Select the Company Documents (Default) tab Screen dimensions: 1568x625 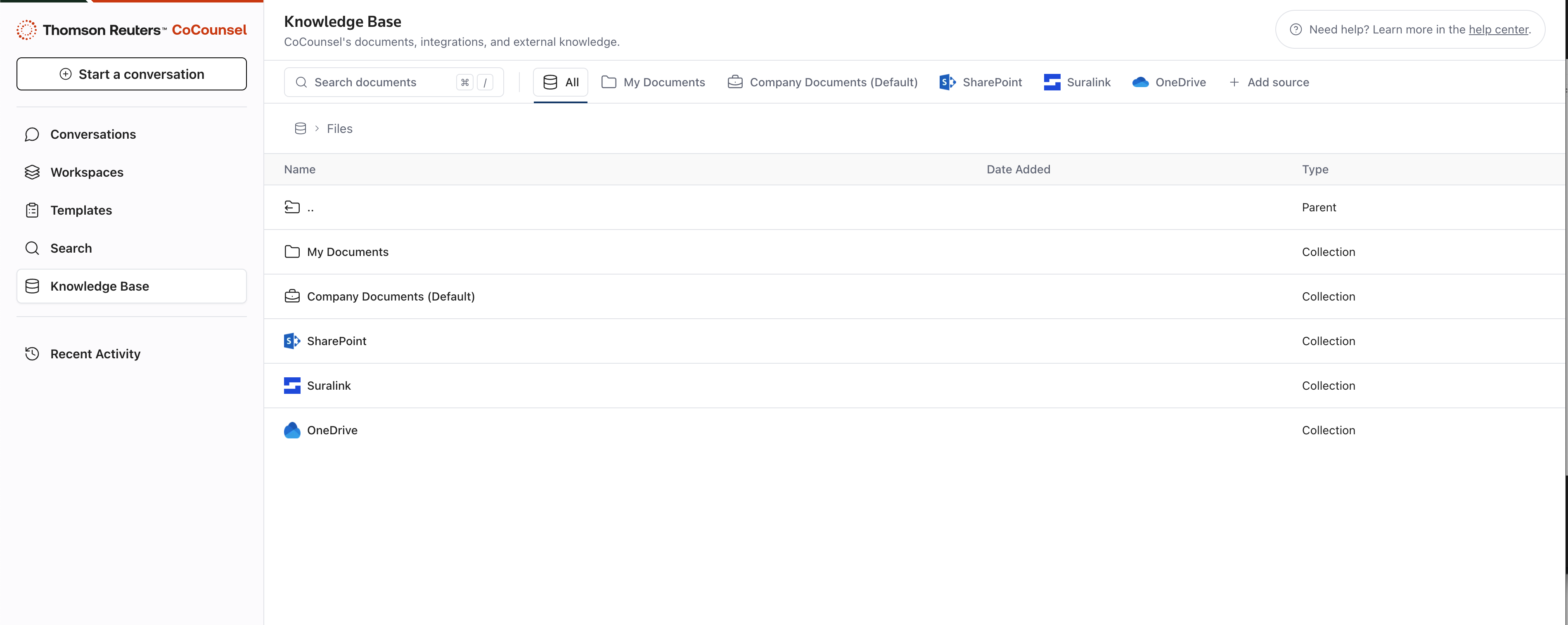click(x=822, y=82)
